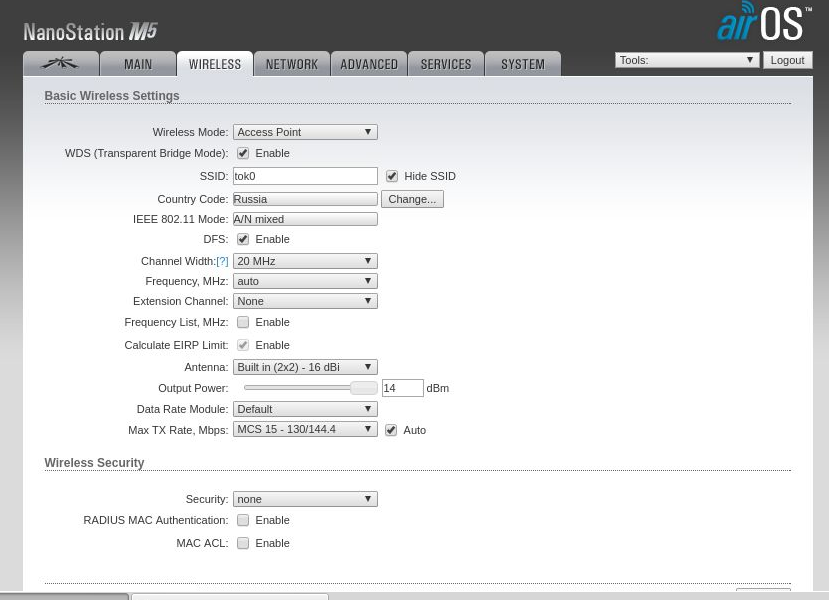
Task: Open the Channel Width dropdown
Action: [x=305, y=261]
